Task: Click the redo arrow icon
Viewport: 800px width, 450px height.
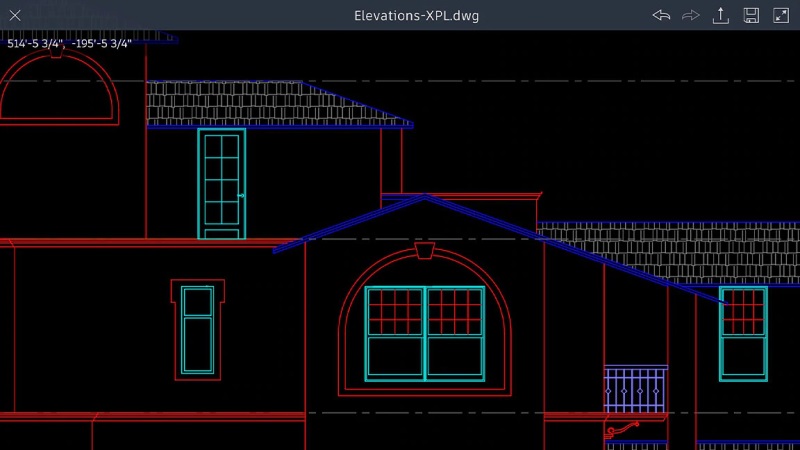Action: point(690,15)
